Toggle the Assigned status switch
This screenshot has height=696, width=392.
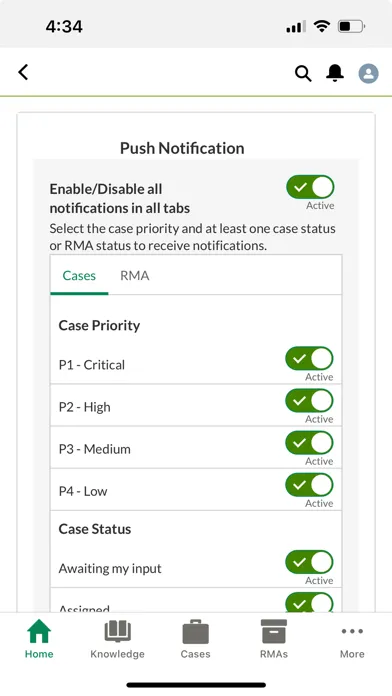309,603
